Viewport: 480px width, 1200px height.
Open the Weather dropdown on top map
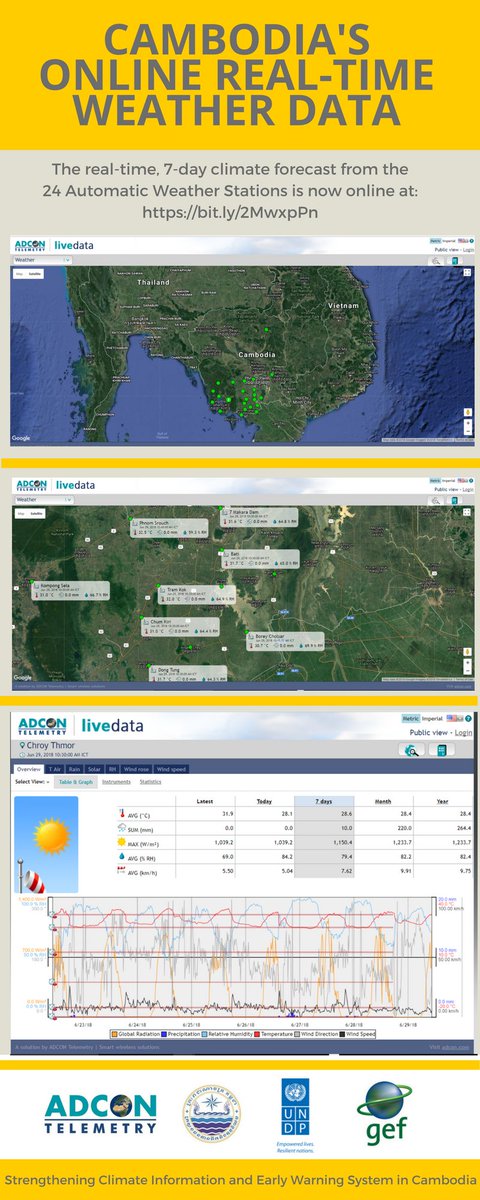(x=42, y=259)
